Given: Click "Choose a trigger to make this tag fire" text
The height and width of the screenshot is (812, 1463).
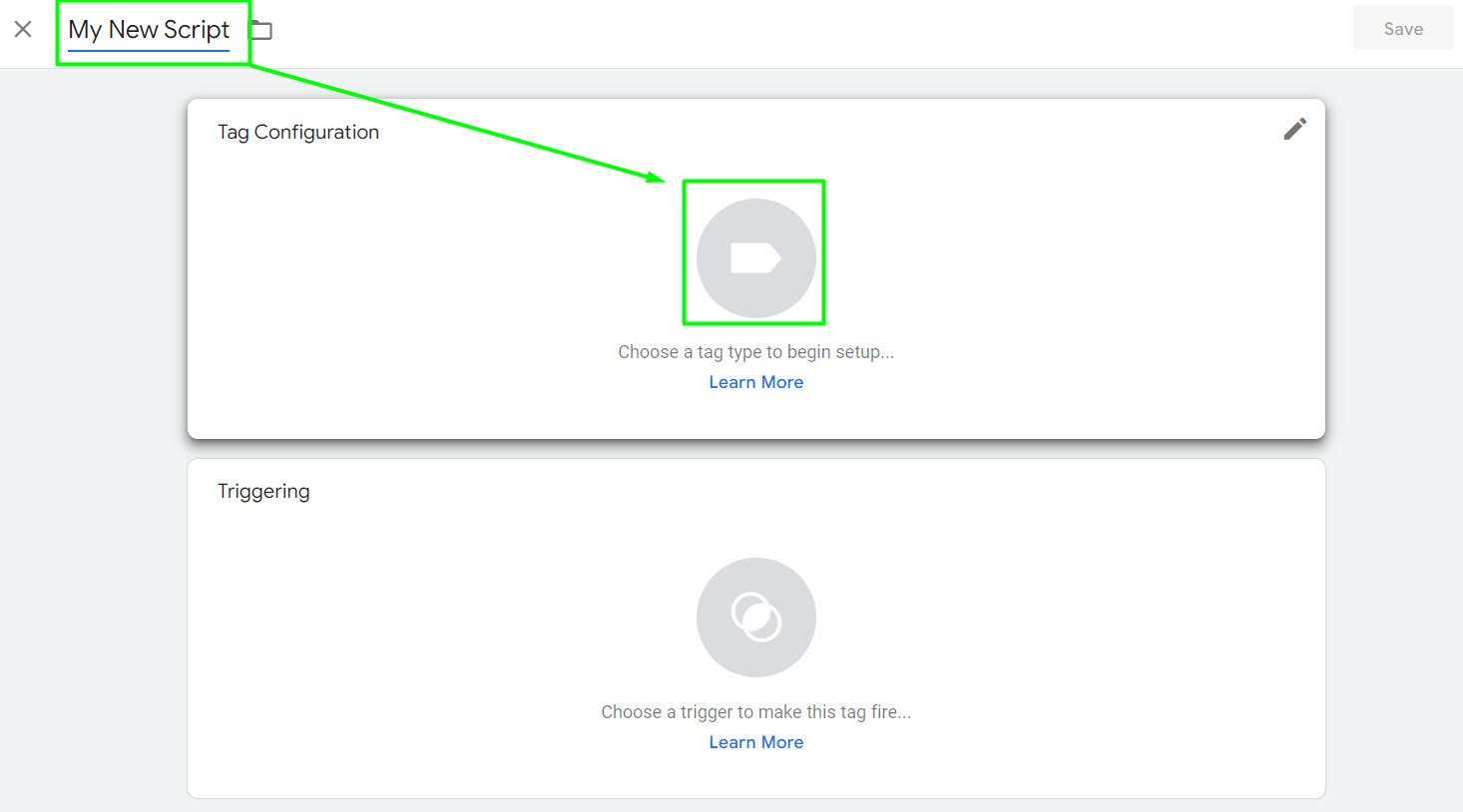Looking at the screenshot, I should 755,712.
